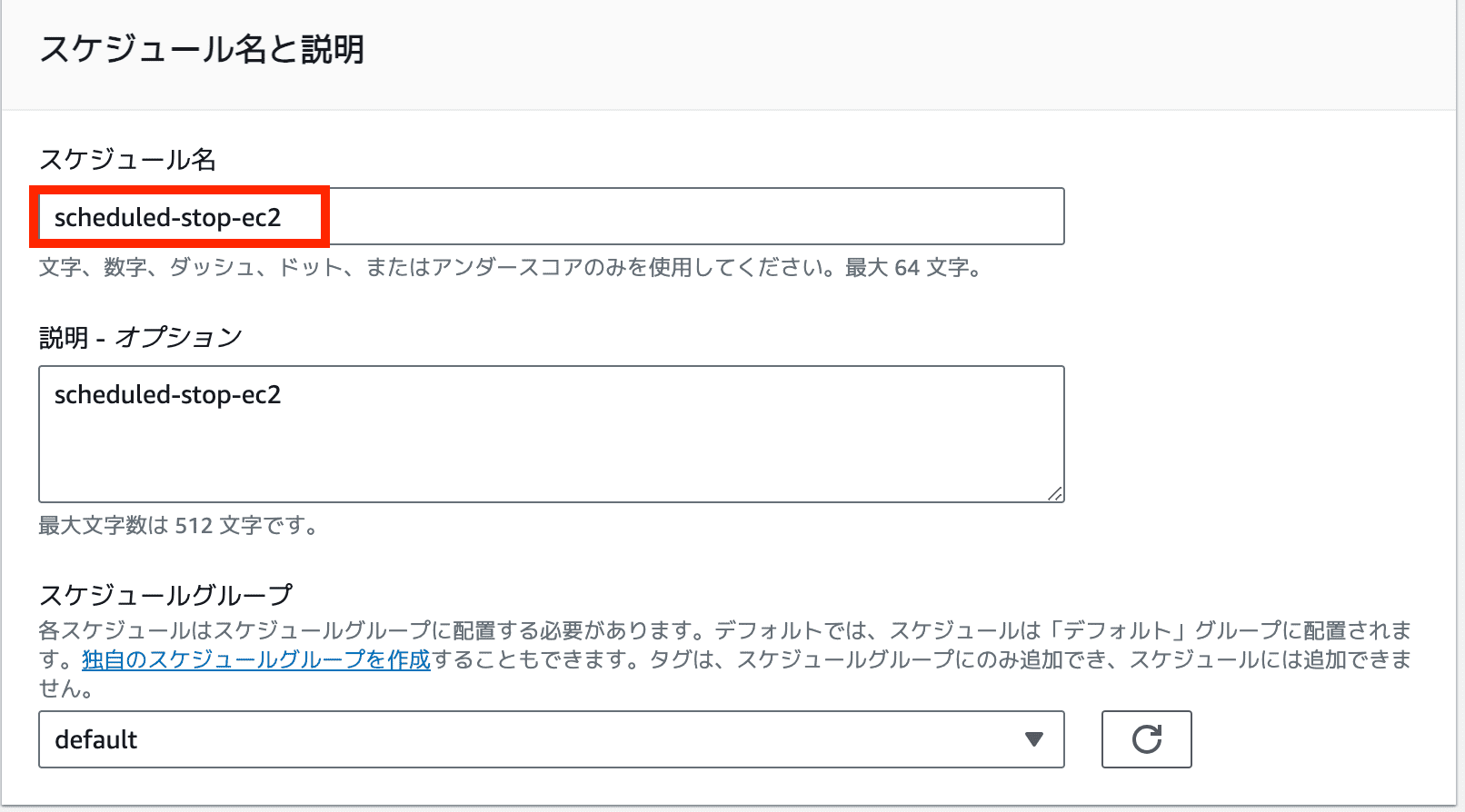Viewport: 1465px width, 812px height.
Task: Click the スケジュール名 field label
Action: (x=127, y=160)
